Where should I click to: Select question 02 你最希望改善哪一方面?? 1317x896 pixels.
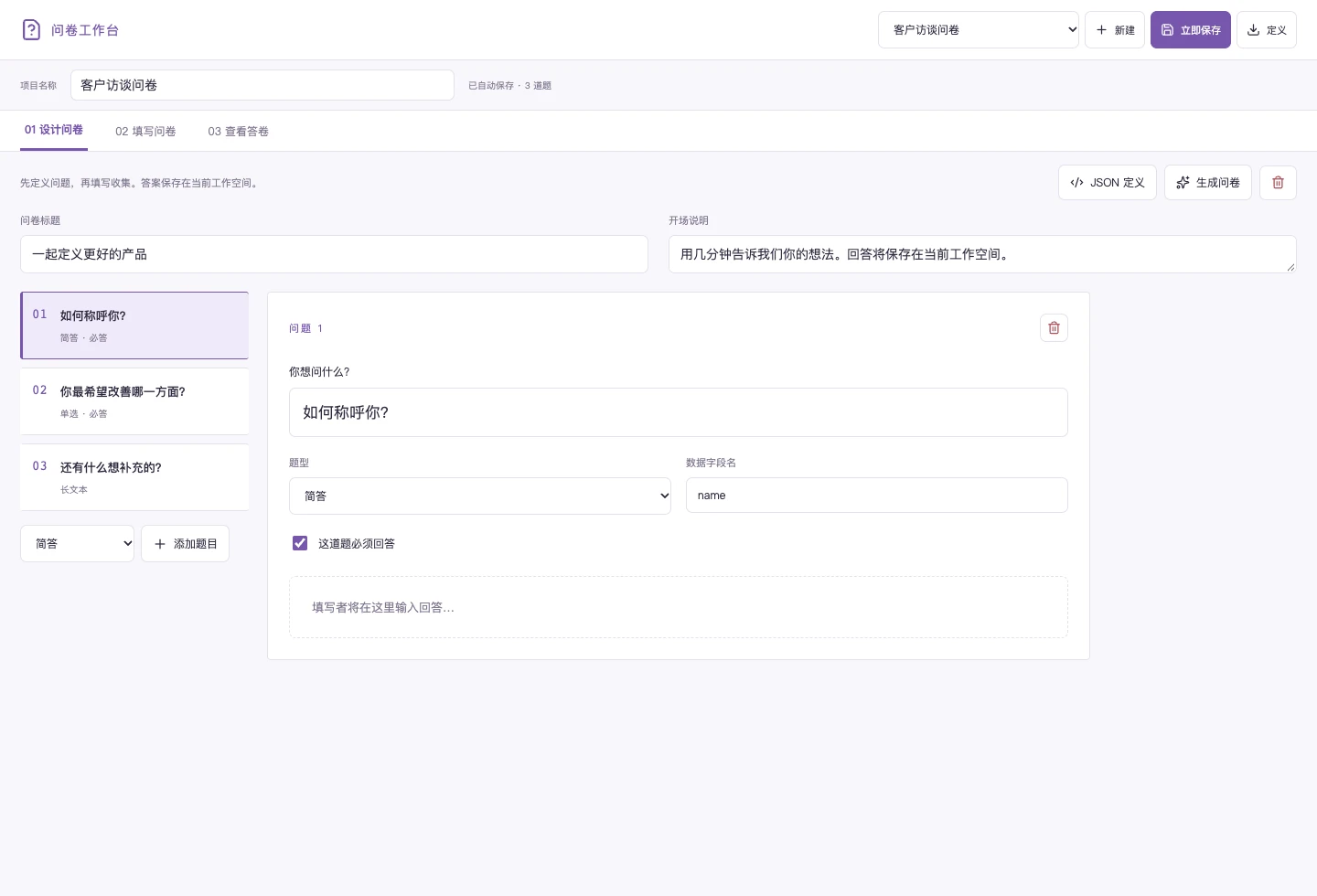[134, 401]
